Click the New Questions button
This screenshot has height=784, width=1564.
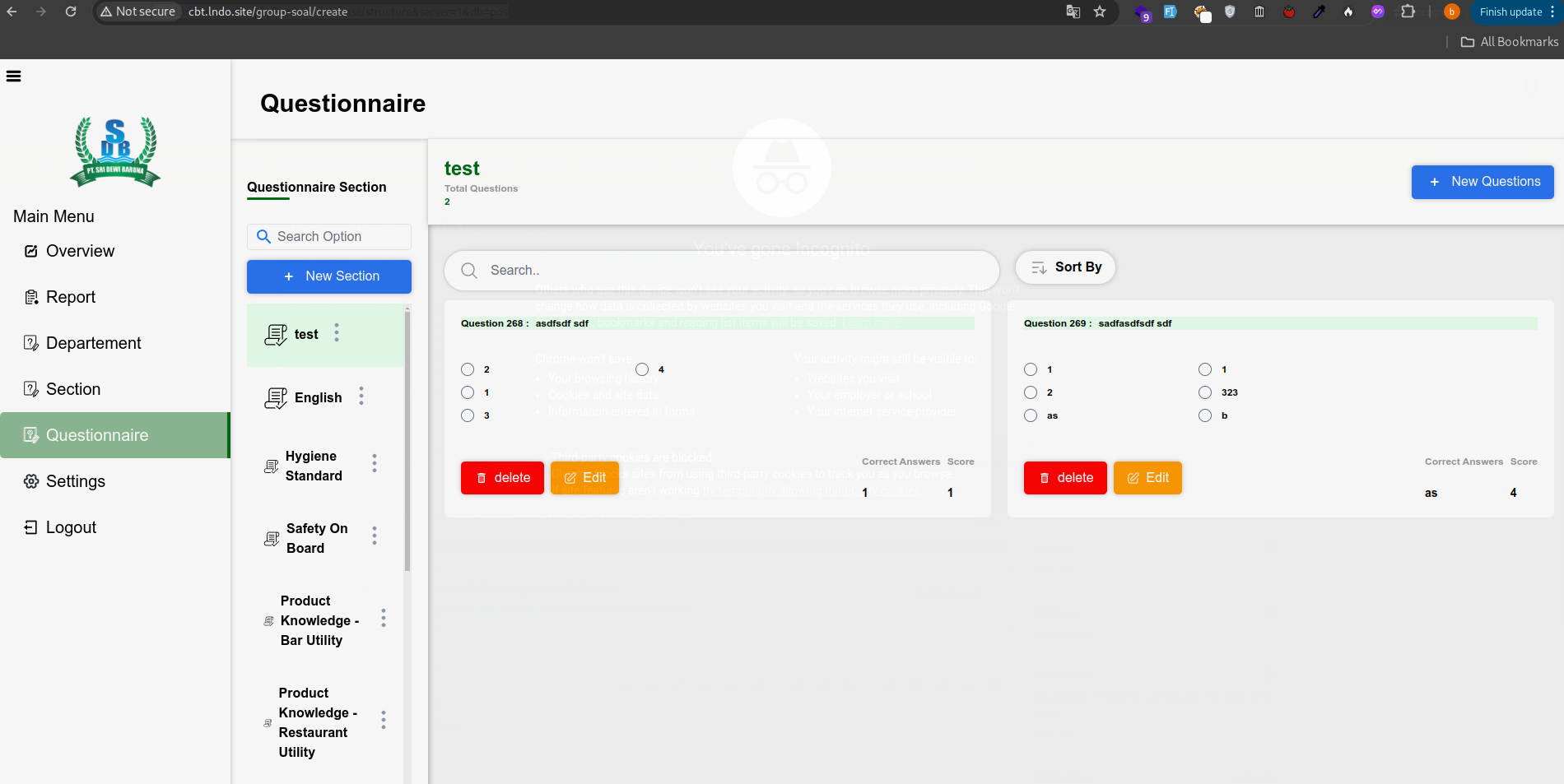[1483, 182]
